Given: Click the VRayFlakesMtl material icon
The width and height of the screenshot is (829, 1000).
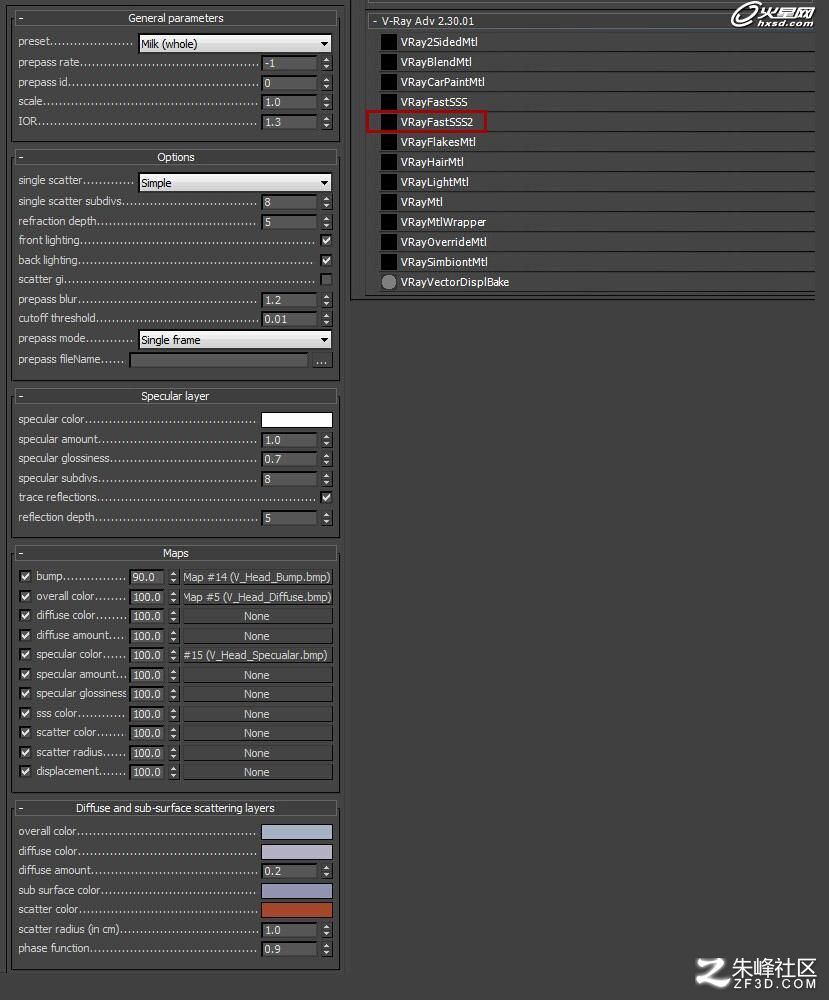Looking at the screenshot, I should tap(388, 142).
